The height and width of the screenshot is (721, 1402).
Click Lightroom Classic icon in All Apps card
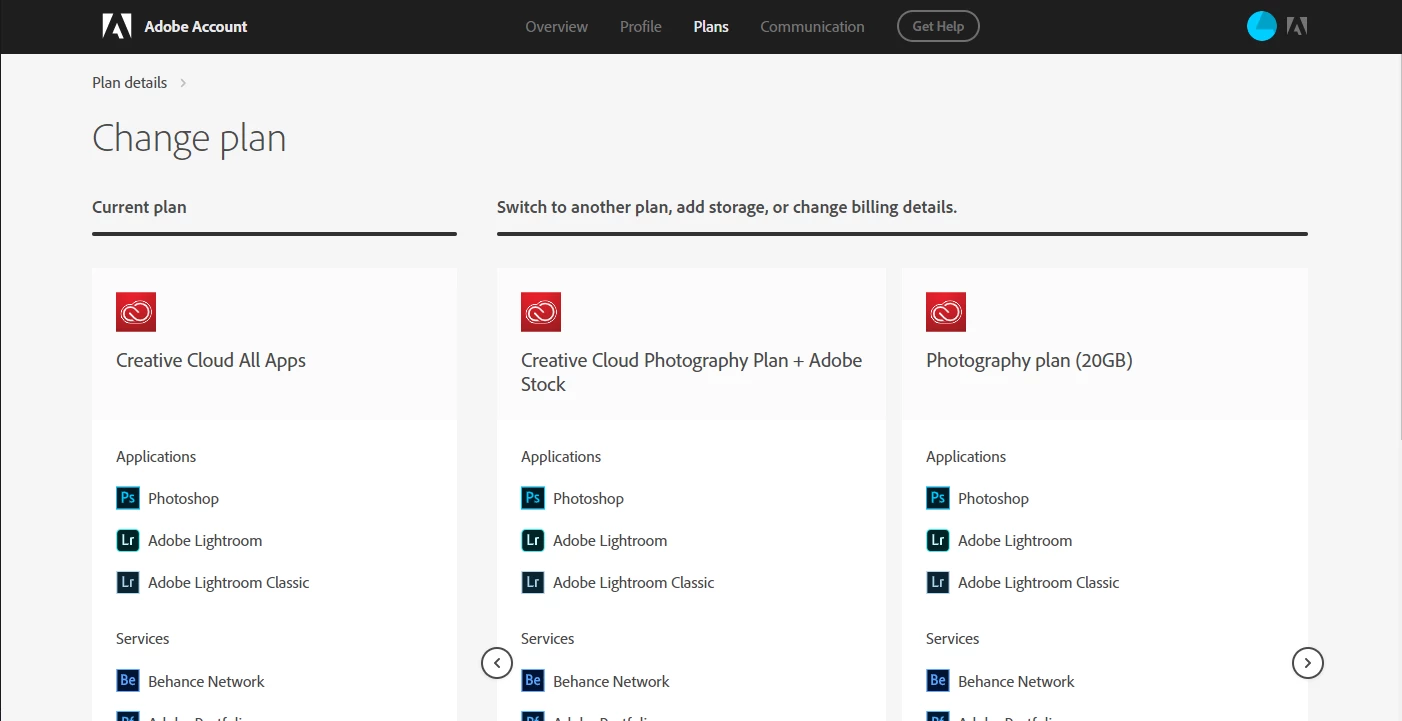[128, 582]
